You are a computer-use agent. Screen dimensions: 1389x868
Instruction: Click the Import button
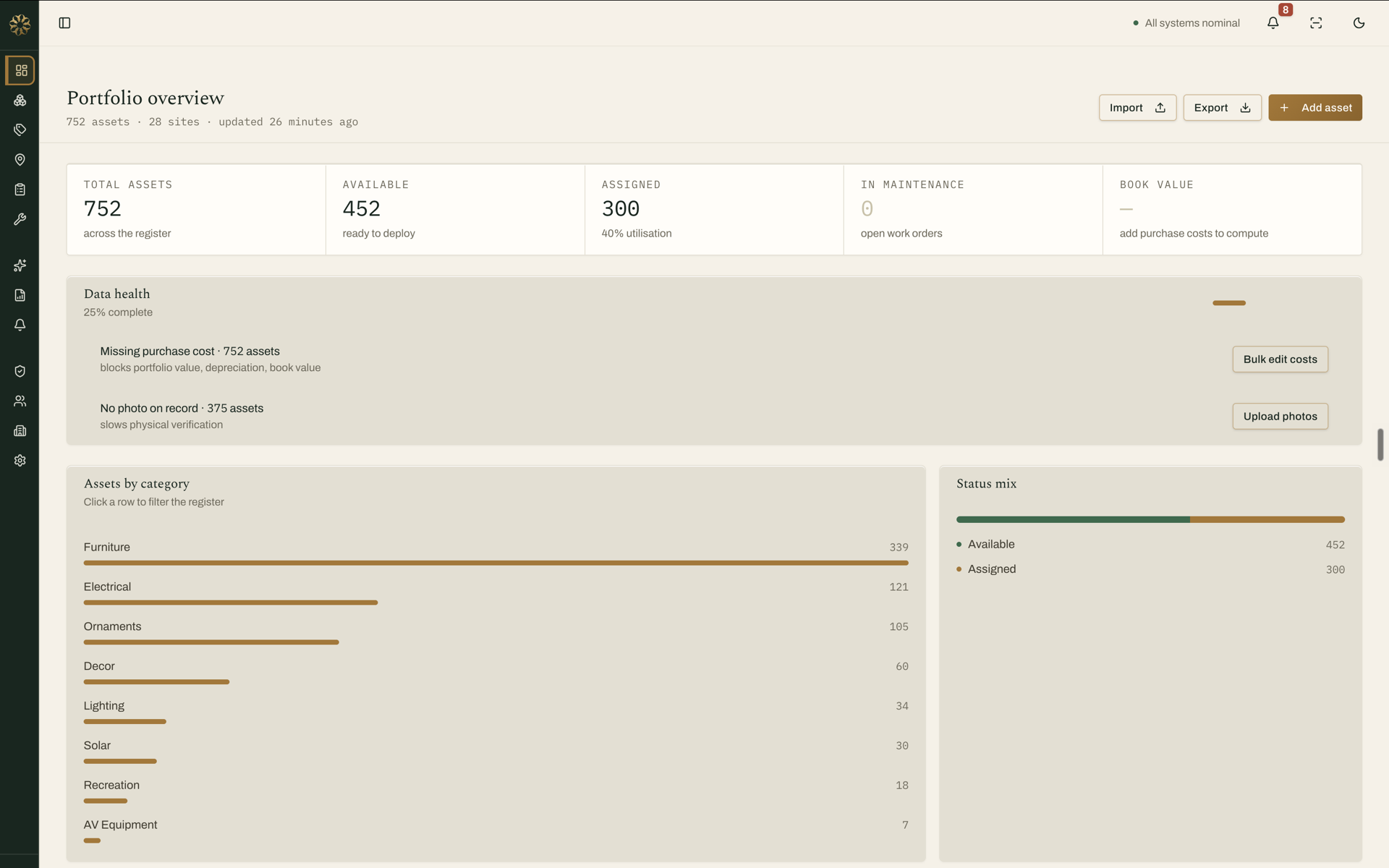click(x=1137, y=108)
